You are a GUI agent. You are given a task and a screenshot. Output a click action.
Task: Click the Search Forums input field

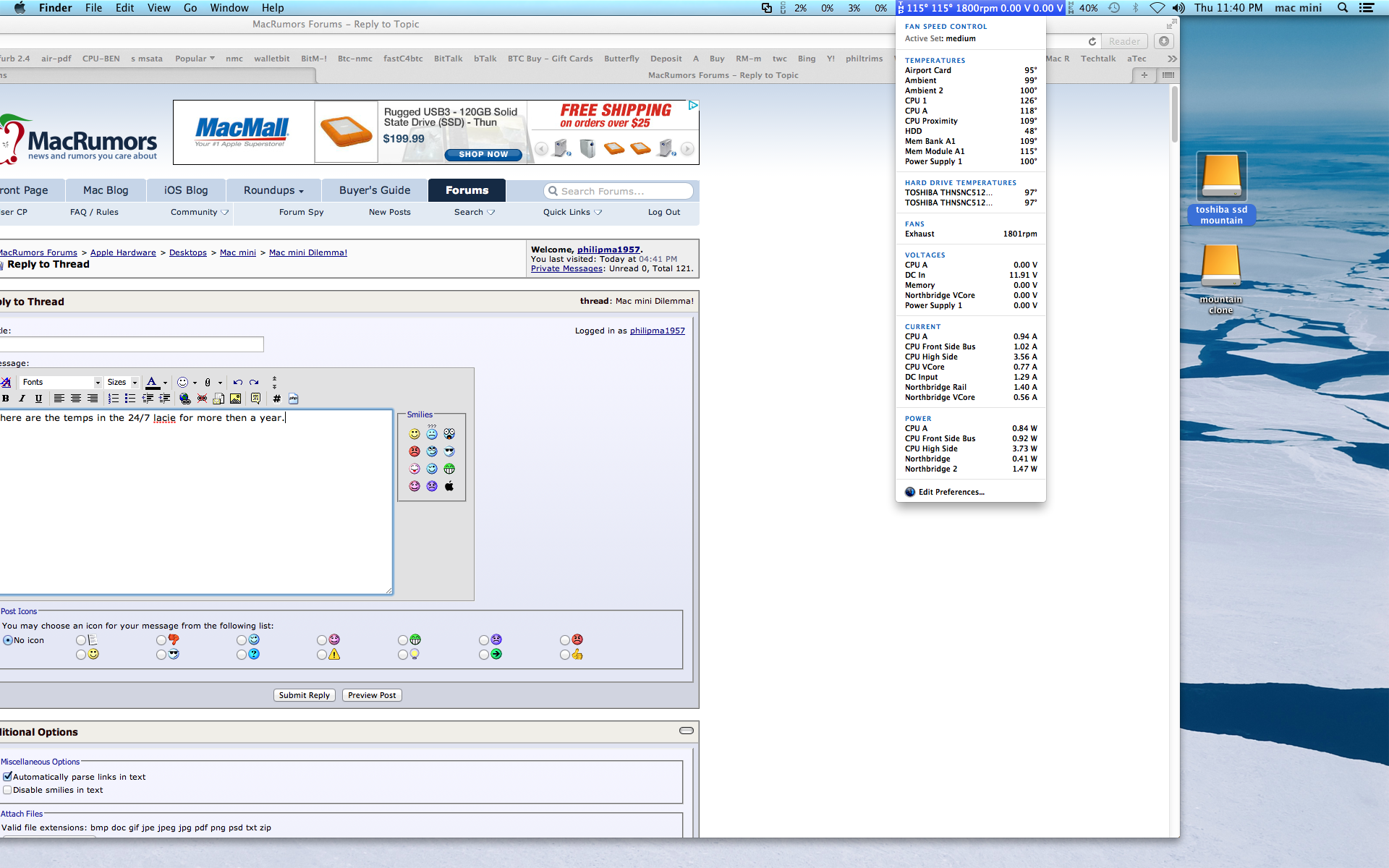tap(619, 191)
